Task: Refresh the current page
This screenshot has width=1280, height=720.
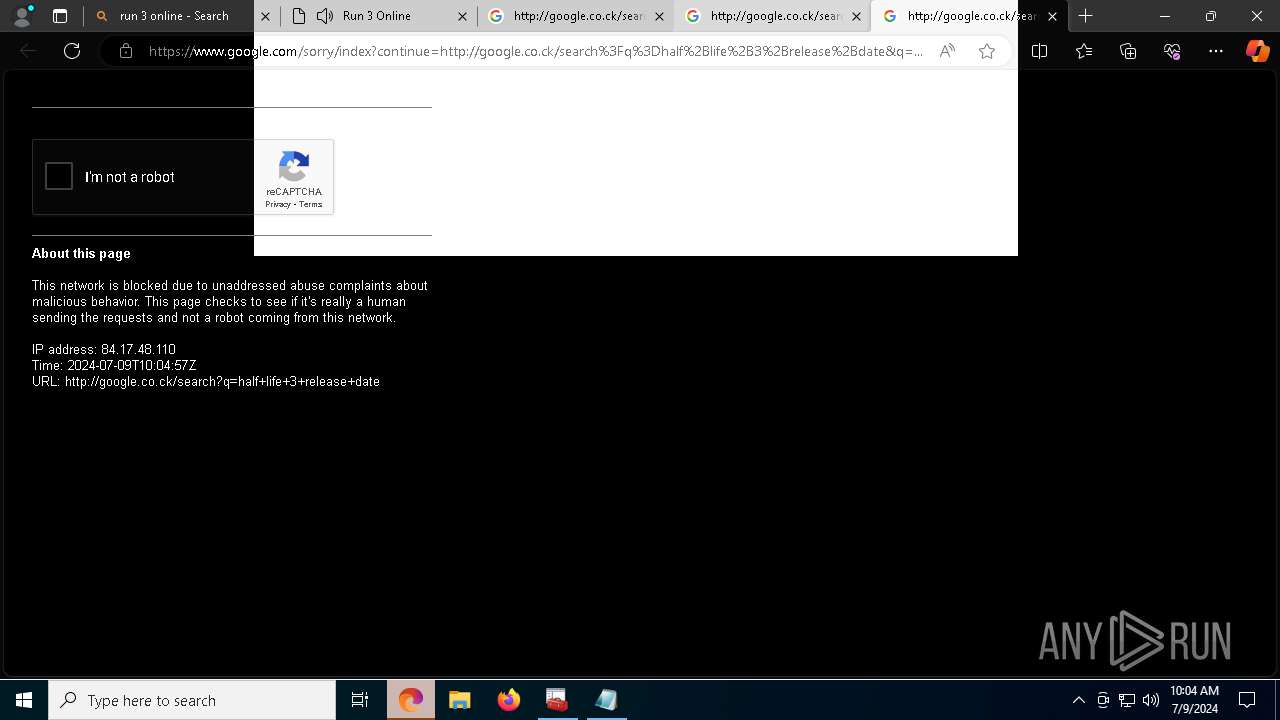Action: click(x=72, y=51)
